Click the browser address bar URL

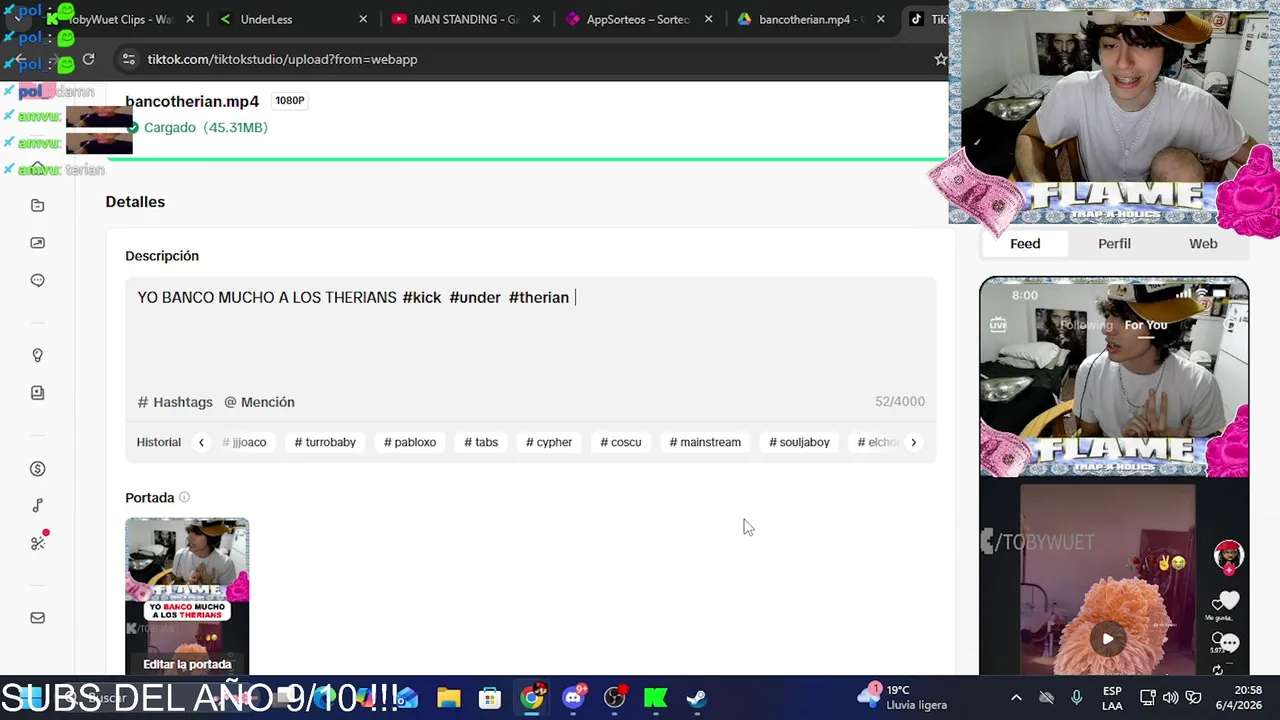pyautogui.click(x=282, y=59)
